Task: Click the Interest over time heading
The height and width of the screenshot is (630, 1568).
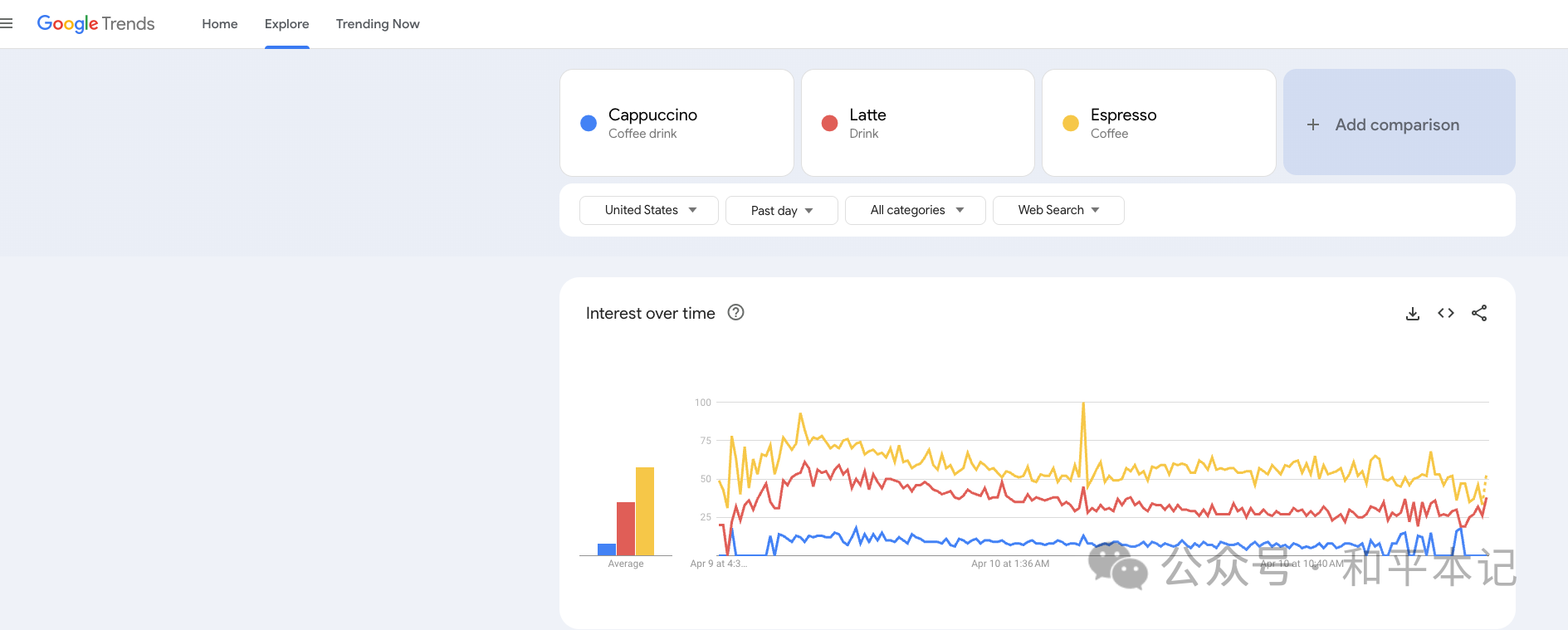Action: click(651, 313)
